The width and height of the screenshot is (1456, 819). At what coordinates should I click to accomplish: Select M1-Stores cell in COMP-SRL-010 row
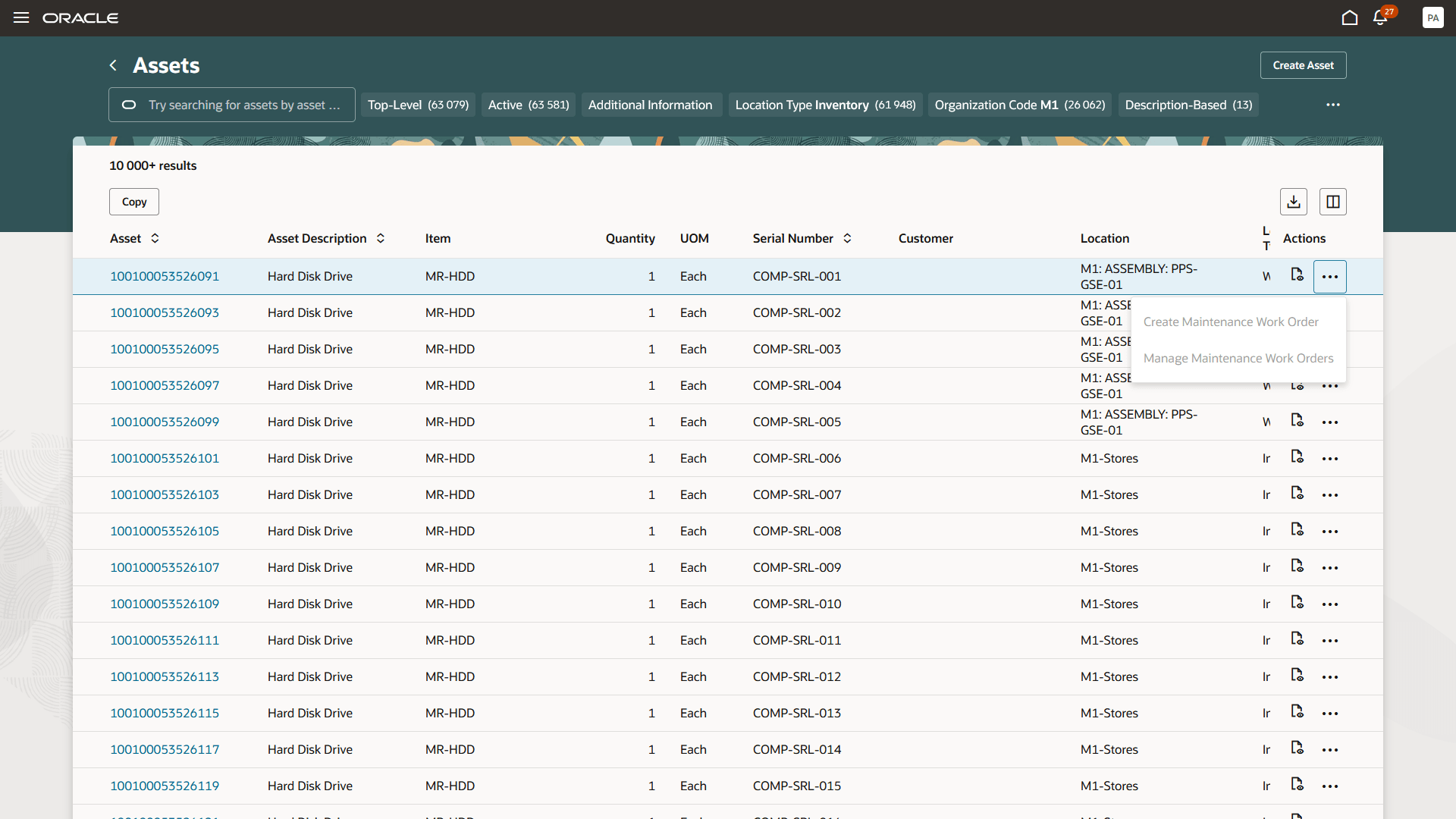pyautogui.click(x=1109, y=604)
